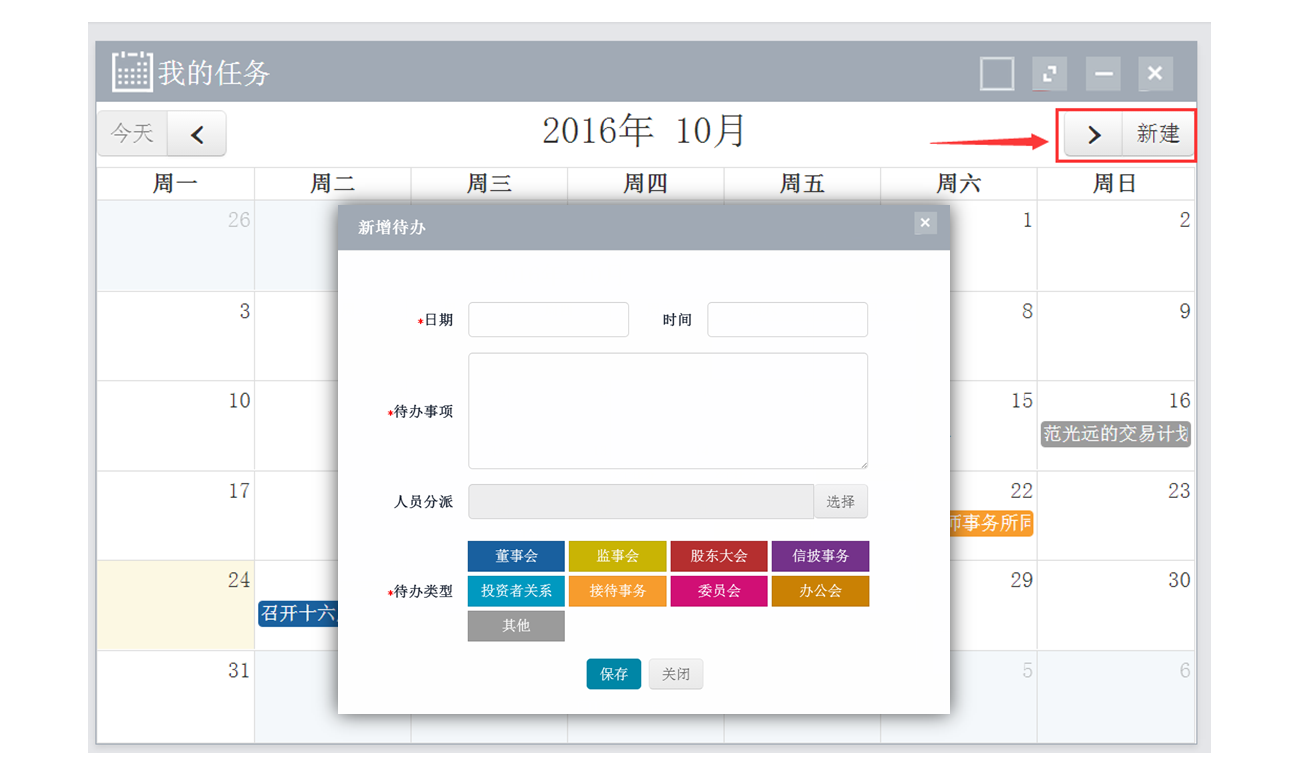Image resolution: width=1307 pixels, height=784 pixels.
Task: Close the 我的任务 window
Action: pyautogui.click(x=1155, y=73)
